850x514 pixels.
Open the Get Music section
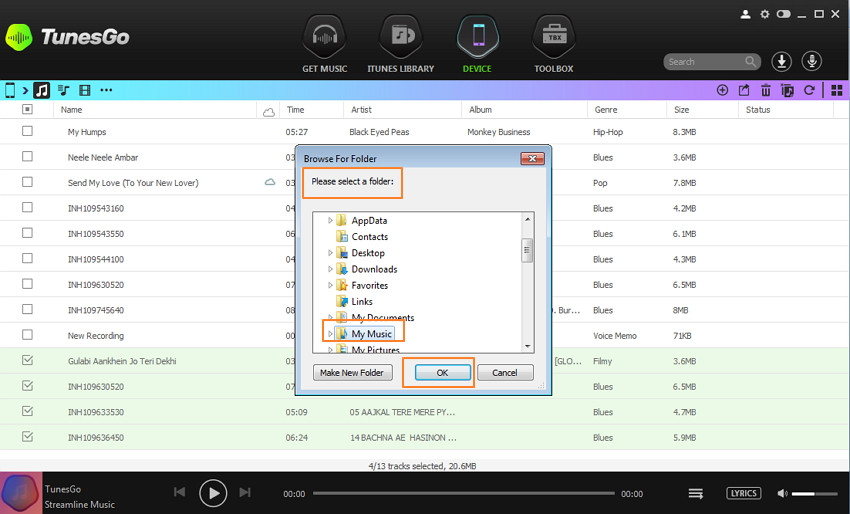[325, 44]
